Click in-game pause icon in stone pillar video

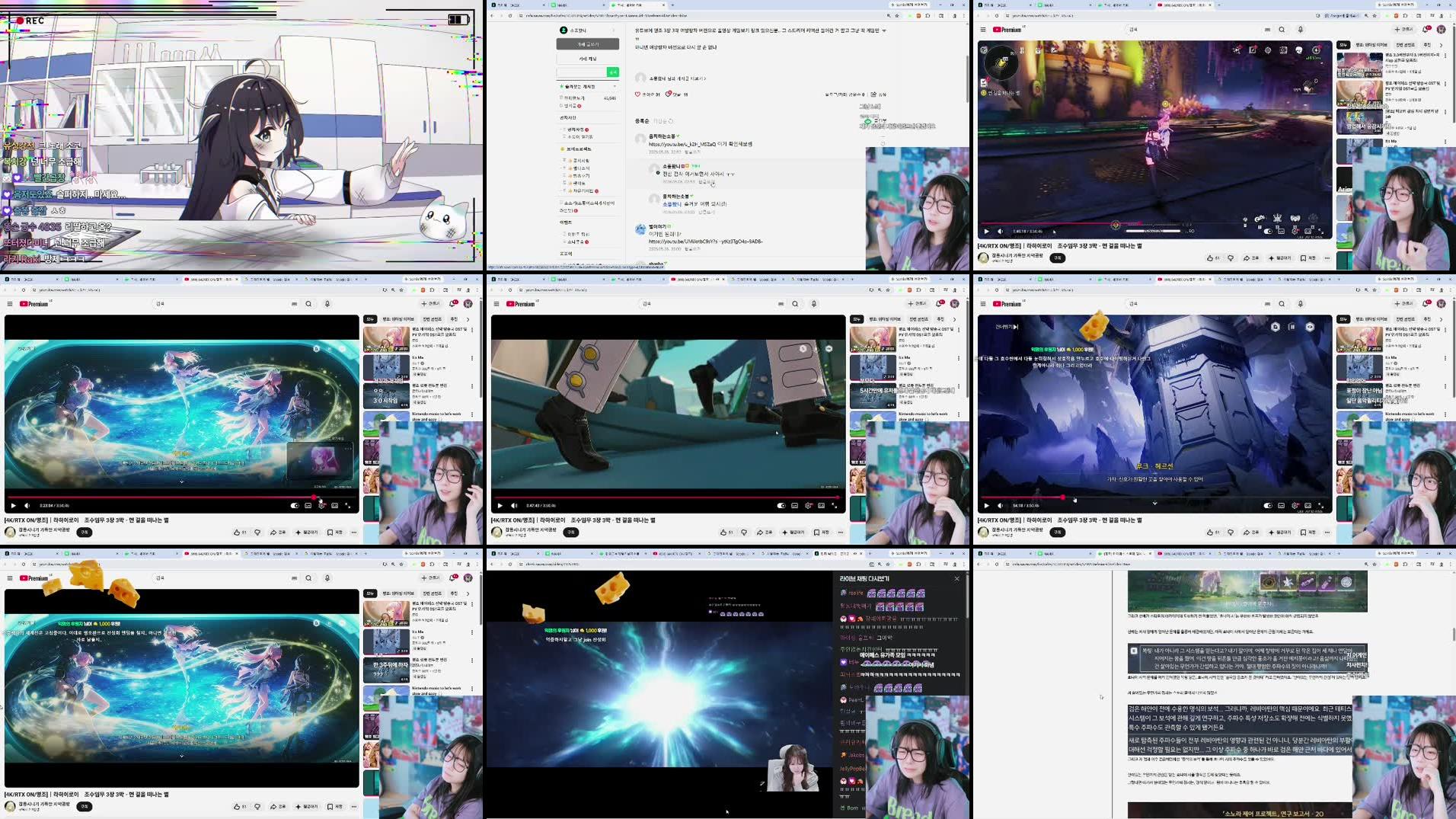(1292, 327)
